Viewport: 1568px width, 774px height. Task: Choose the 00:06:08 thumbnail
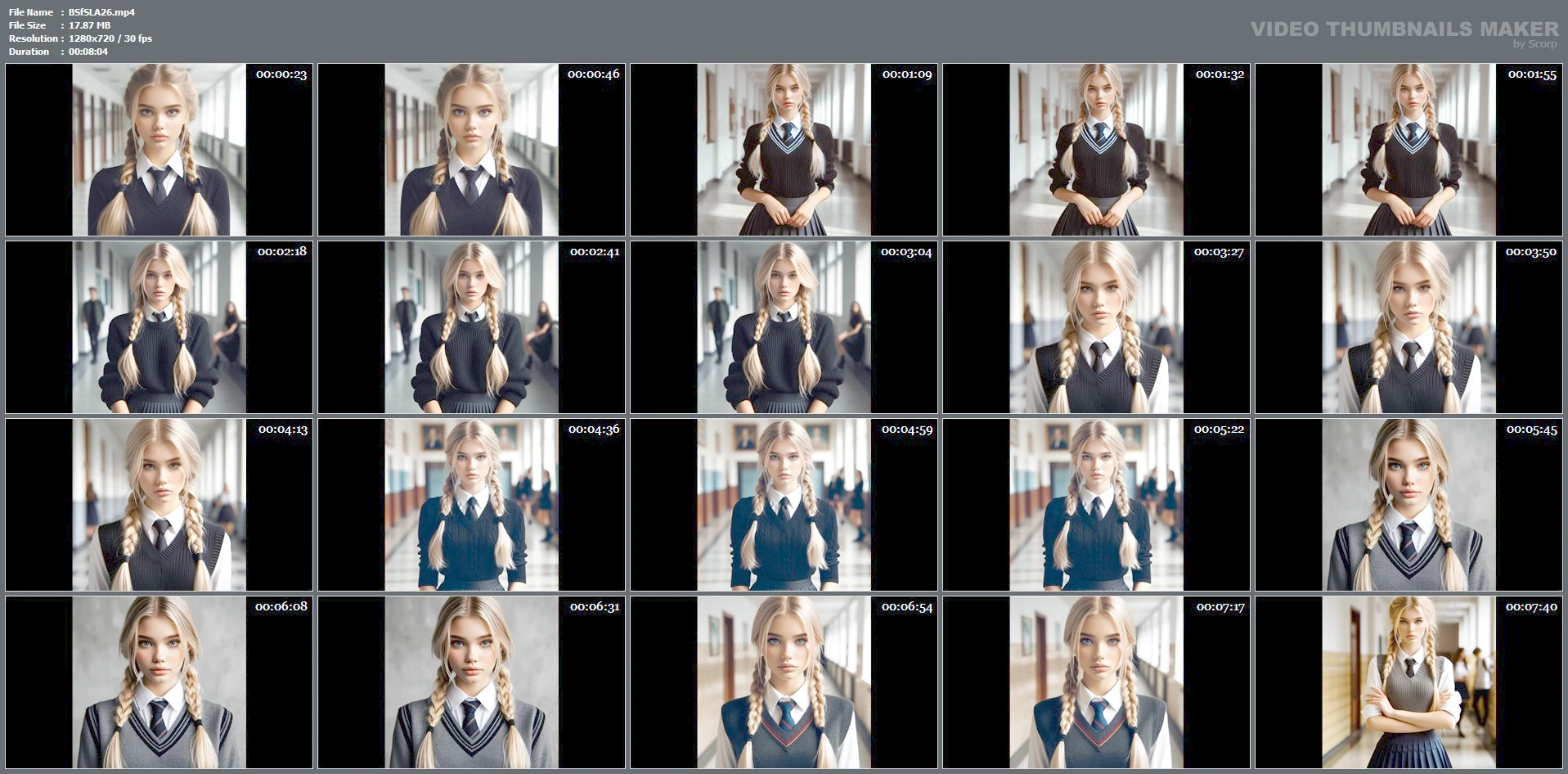click(x=159, y=682)
